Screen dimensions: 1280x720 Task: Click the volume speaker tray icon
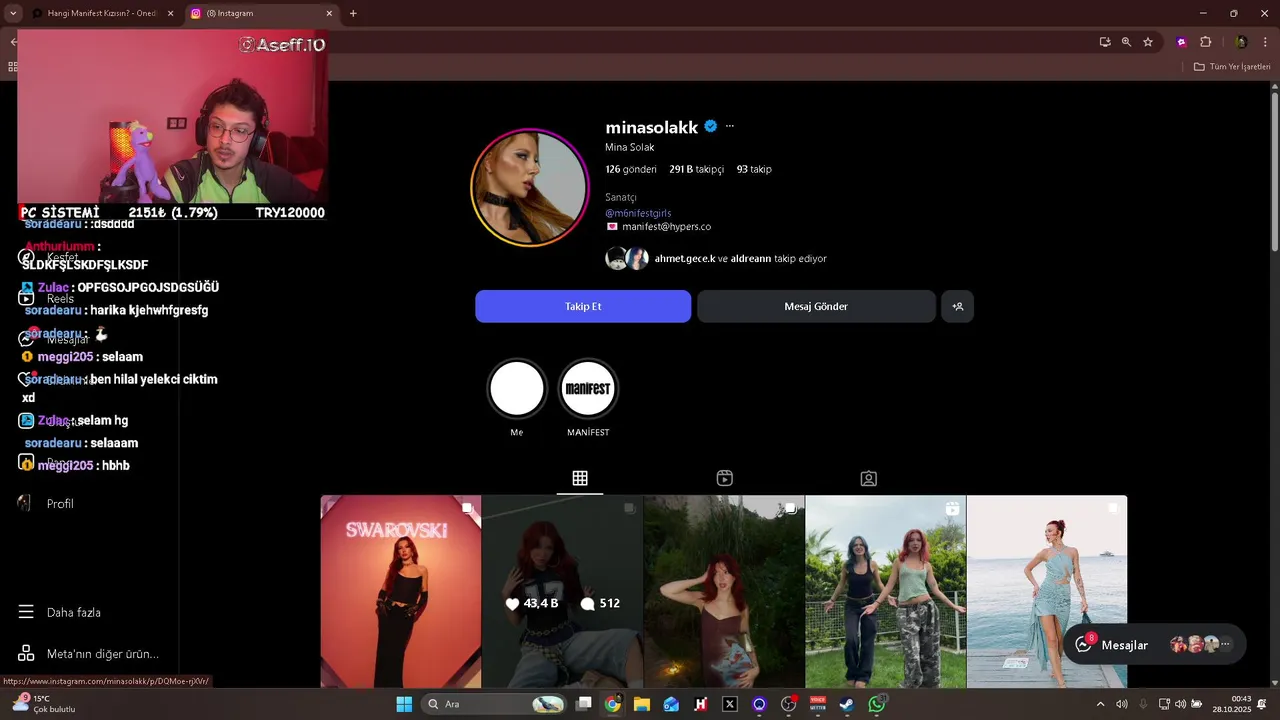pos(1181,704)
